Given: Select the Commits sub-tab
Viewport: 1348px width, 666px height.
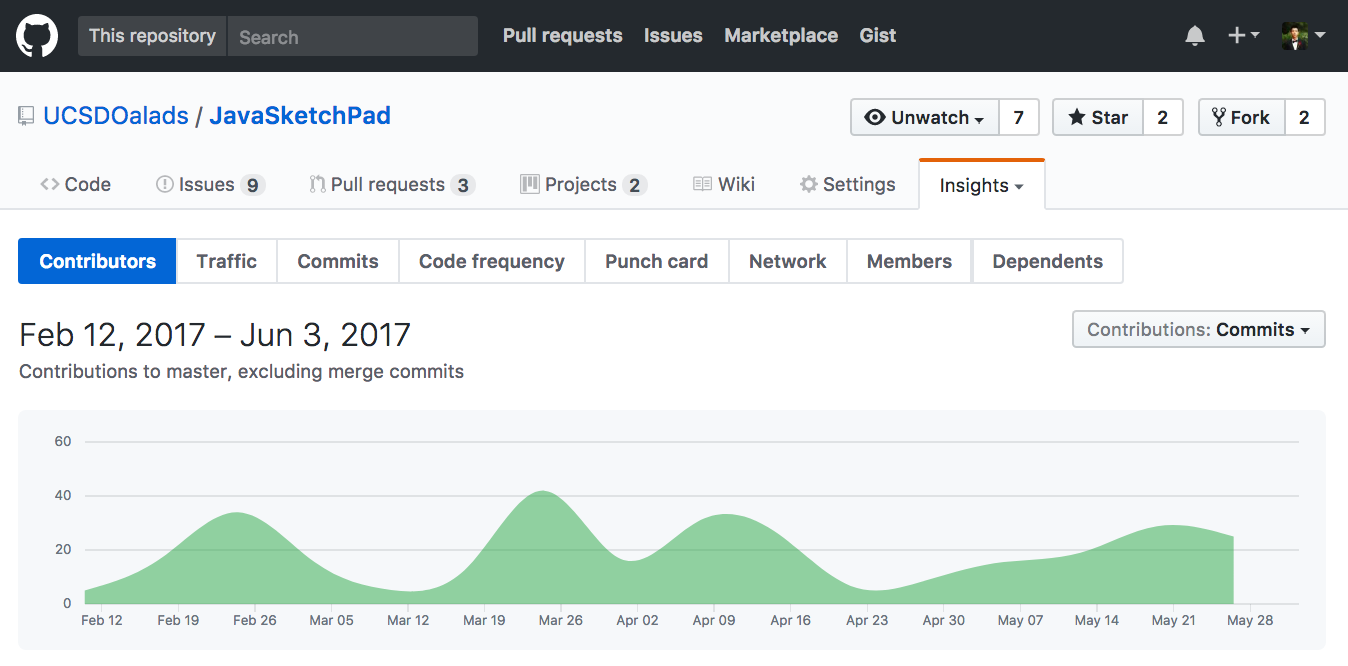Looking at the screenshot, I should pyautogui.click(x=338, y=261).
